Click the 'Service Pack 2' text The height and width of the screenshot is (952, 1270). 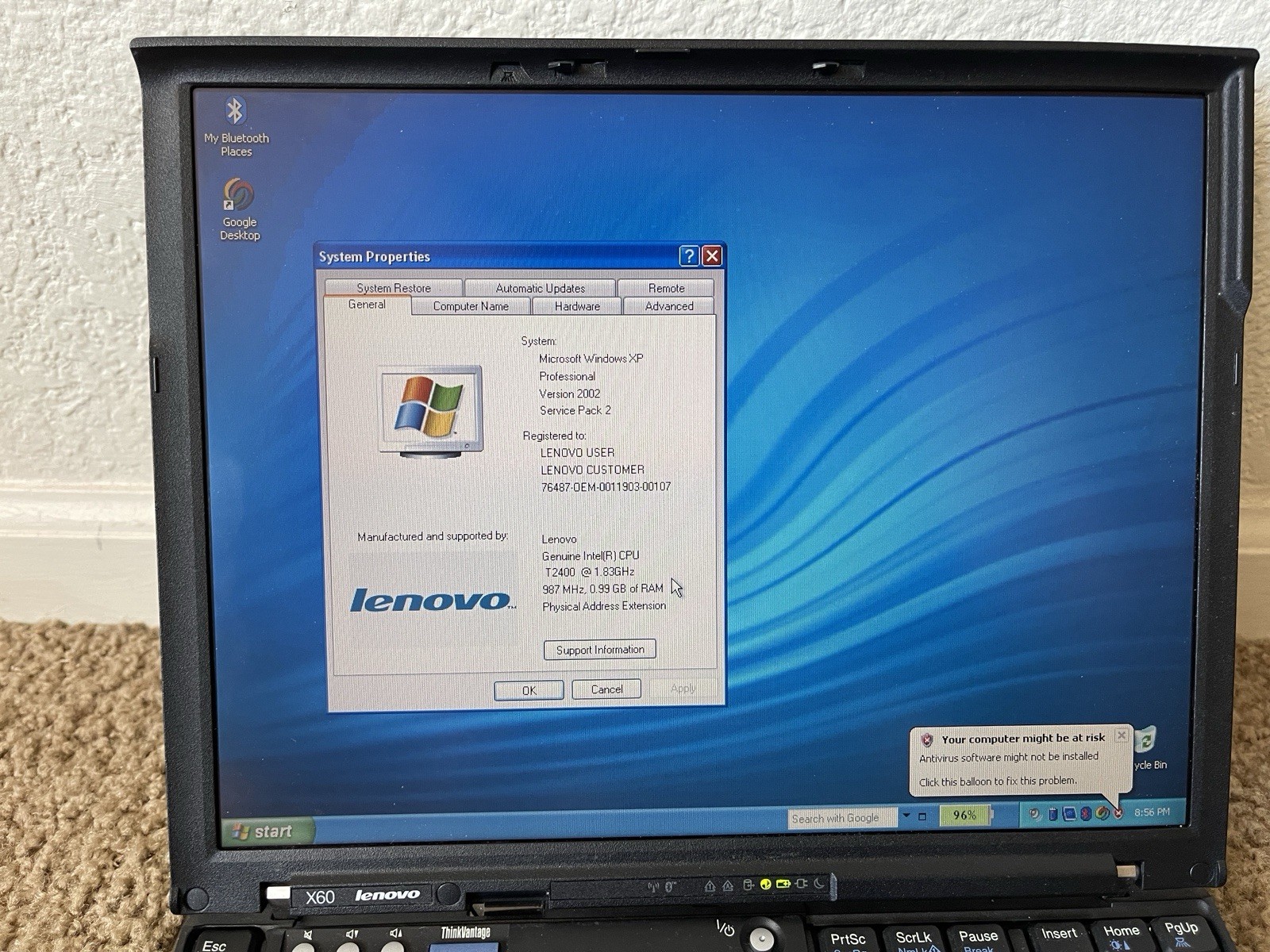coord(575,410)
